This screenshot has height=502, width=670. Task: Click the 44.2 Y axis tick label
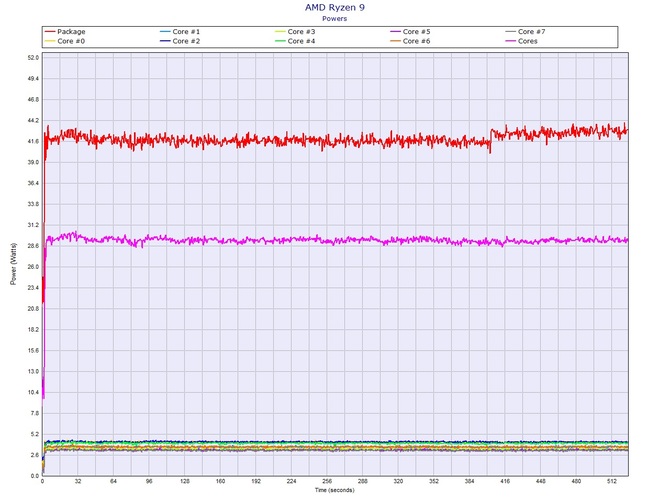[x=33, y=120]
